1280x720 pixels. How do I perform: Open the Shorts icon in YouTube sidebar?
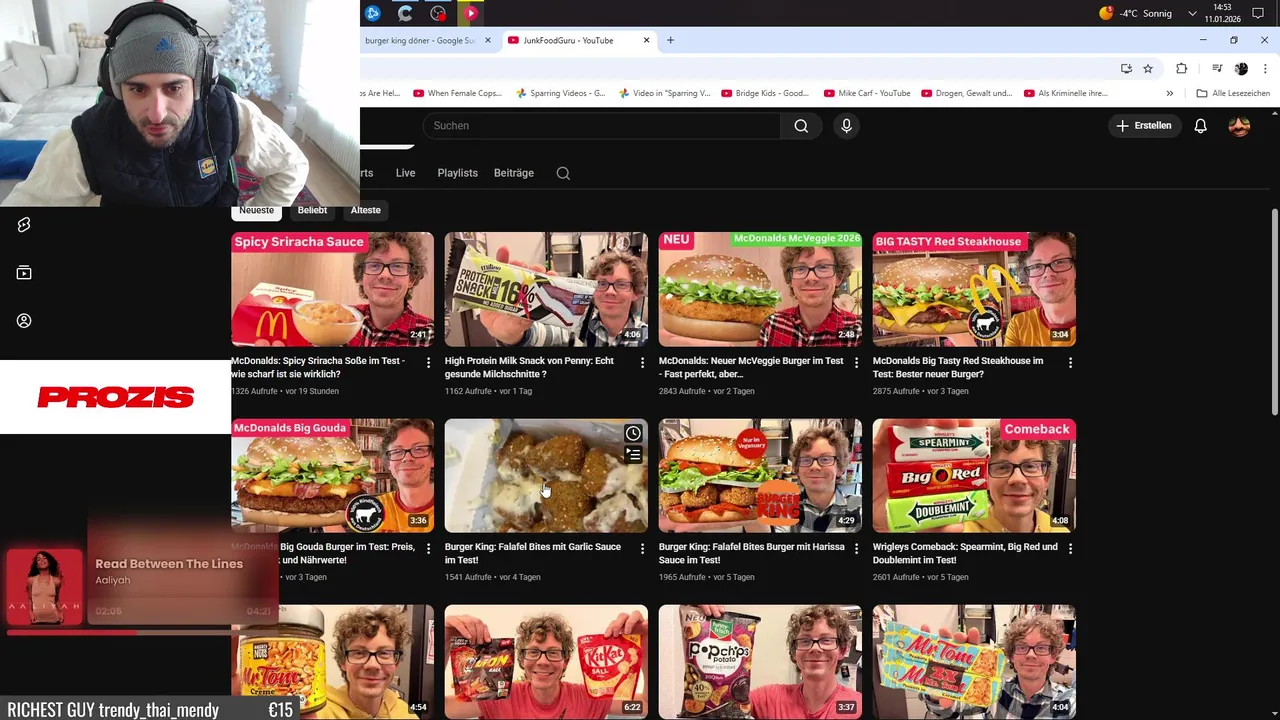24,225
